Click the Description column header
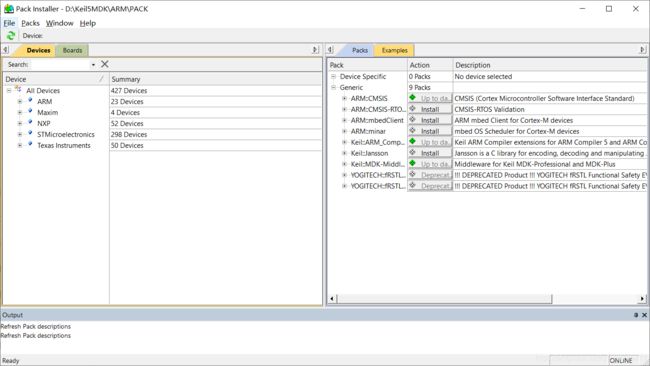The image size is (650, 366). point(550,65)
